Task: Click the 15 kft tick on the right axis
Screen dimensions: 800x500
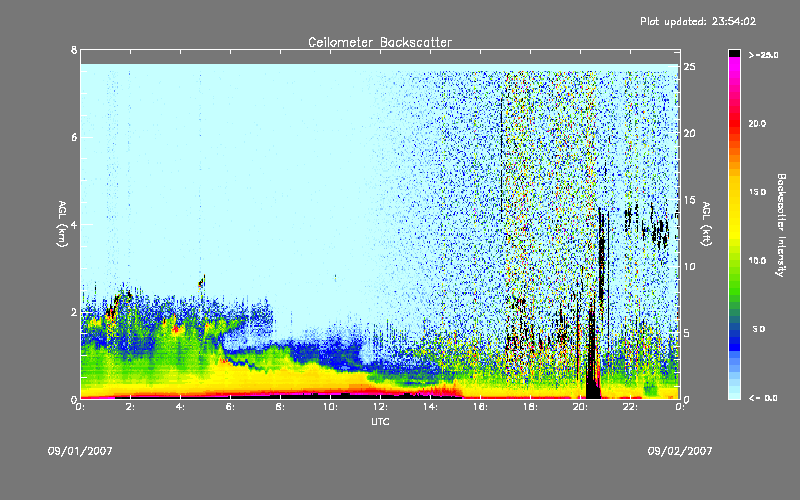Action: click(x=689, y=200)
